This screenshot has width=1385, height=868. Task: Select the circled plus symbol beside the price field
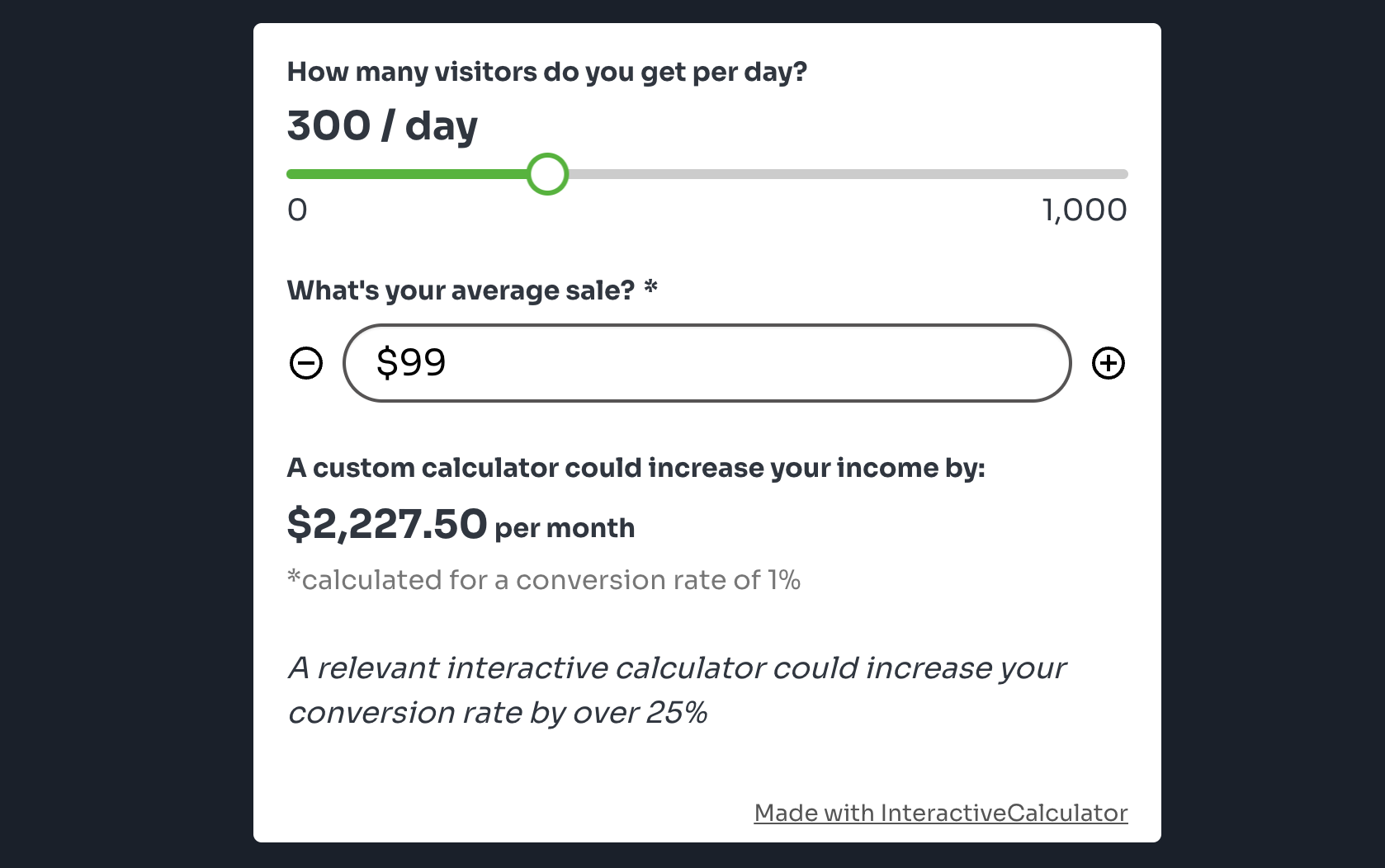[x=1109, y=363]
